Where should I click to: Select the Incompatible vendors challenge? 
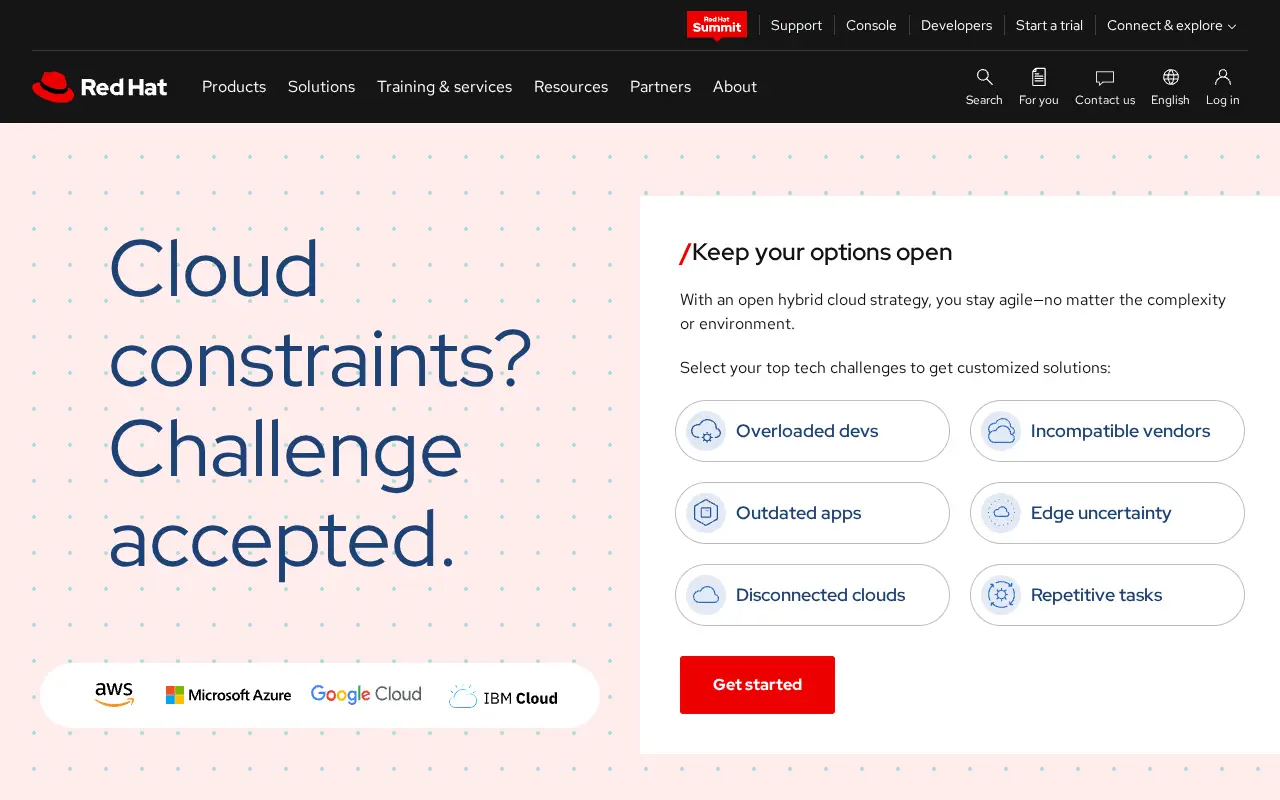point(1107,431)
